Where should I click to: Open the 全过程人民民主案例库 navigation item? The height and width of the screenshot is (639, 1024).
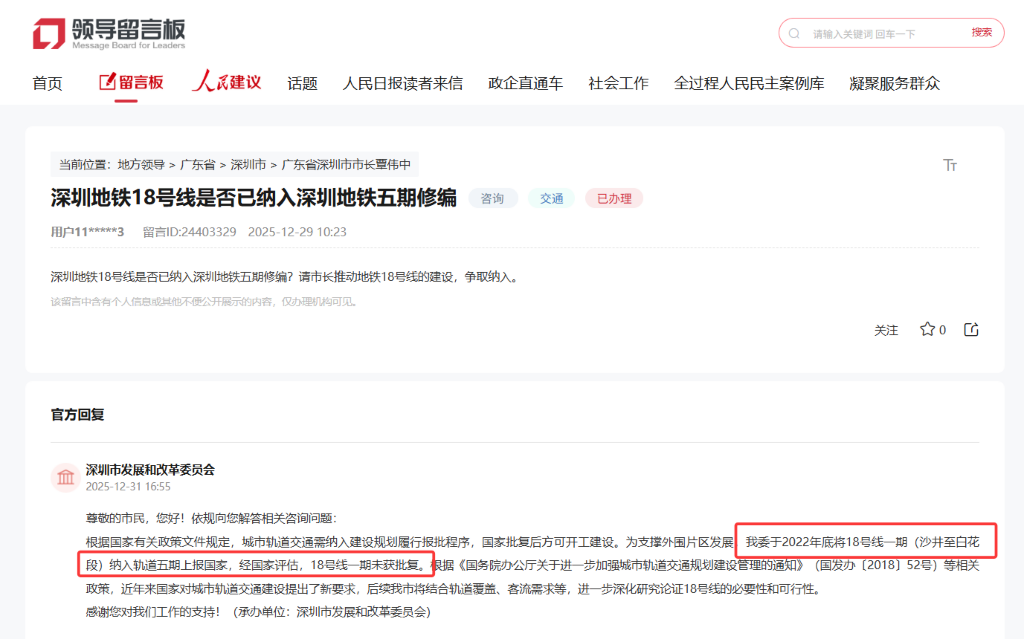tap(749, 83)
